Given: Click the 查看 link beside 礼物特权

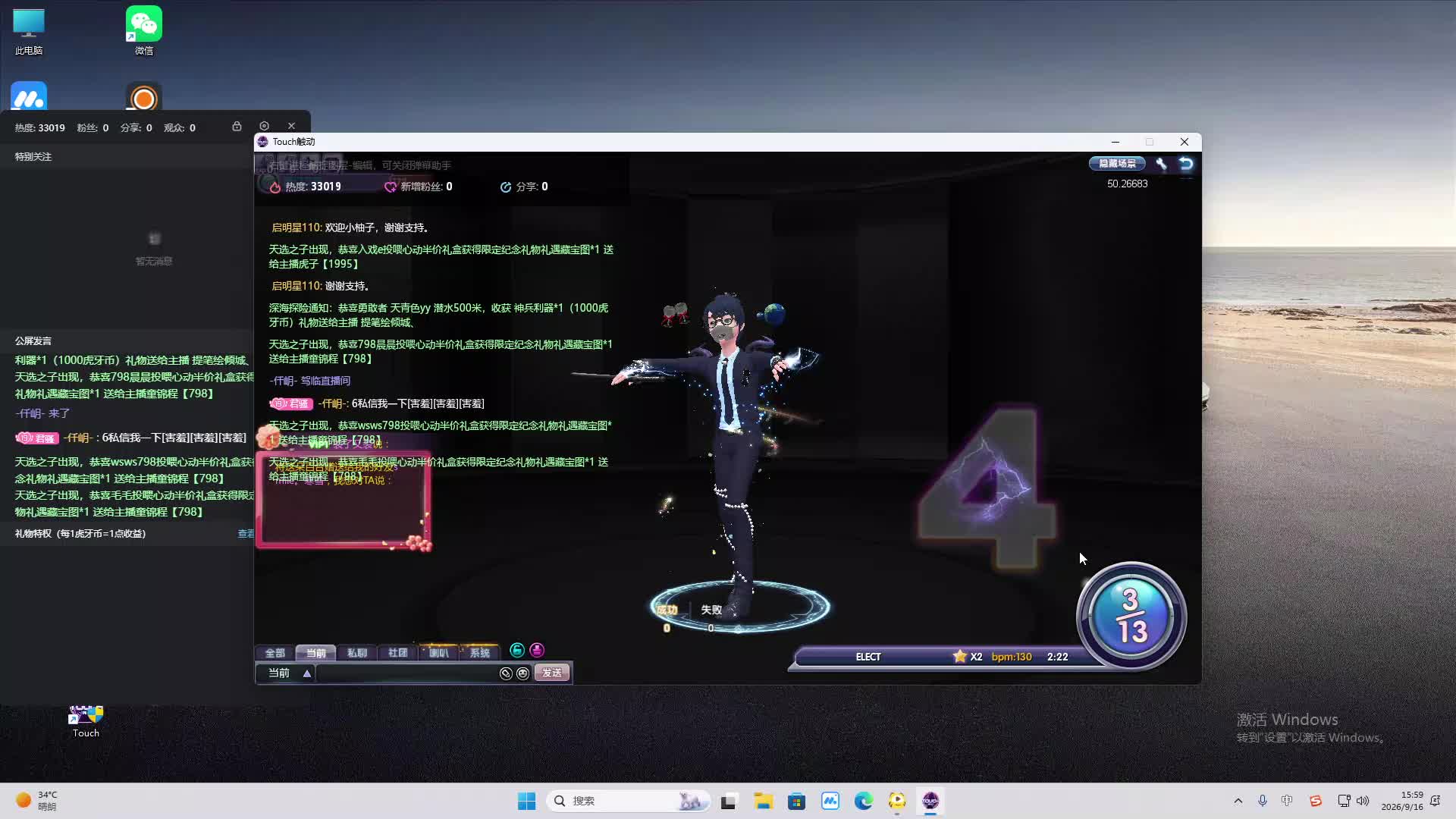Looking at the screenshot, I should (x=246, y=534).
